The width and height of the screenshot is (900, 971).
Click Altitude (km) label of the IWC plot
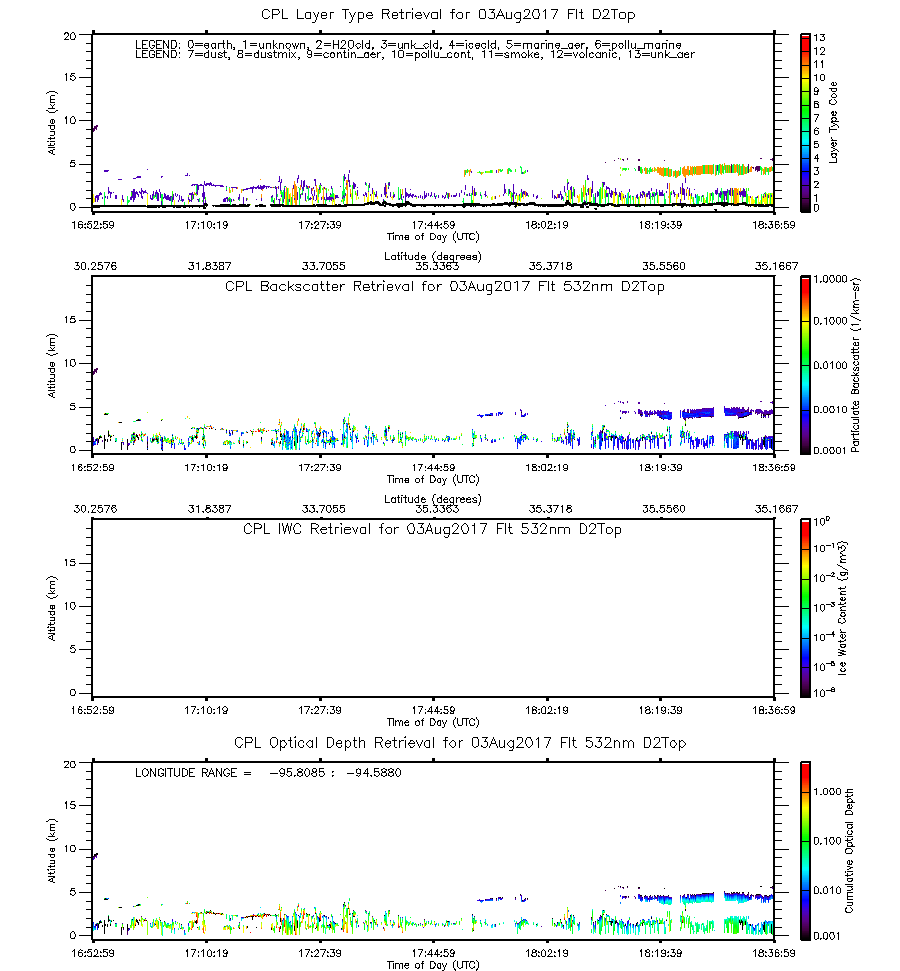[x=52, y=608]
